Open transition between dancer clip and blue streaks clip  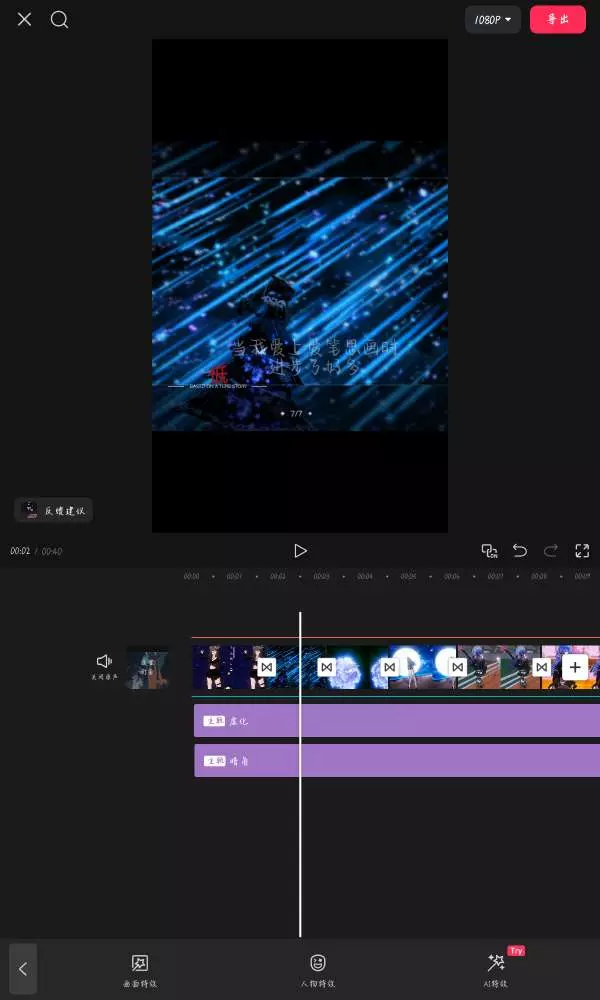267,667
